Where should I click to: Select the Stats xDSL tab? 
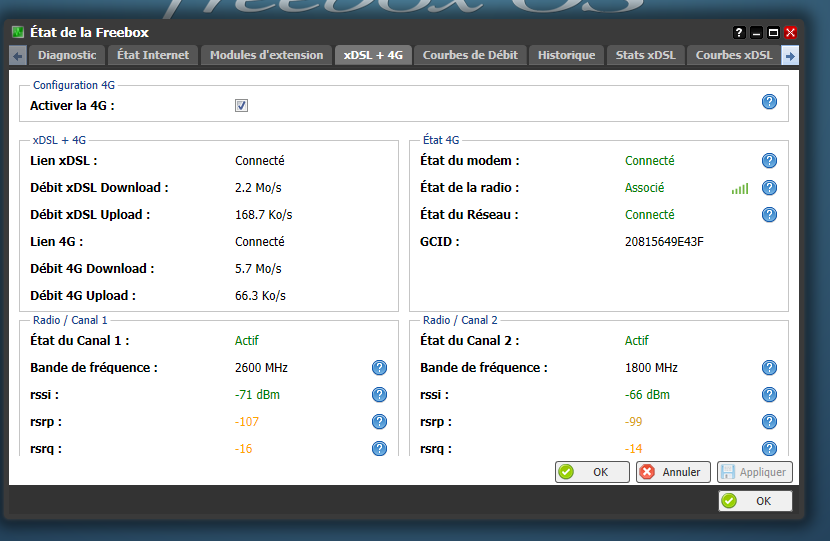pyautogui.click(x=646, y=55)
